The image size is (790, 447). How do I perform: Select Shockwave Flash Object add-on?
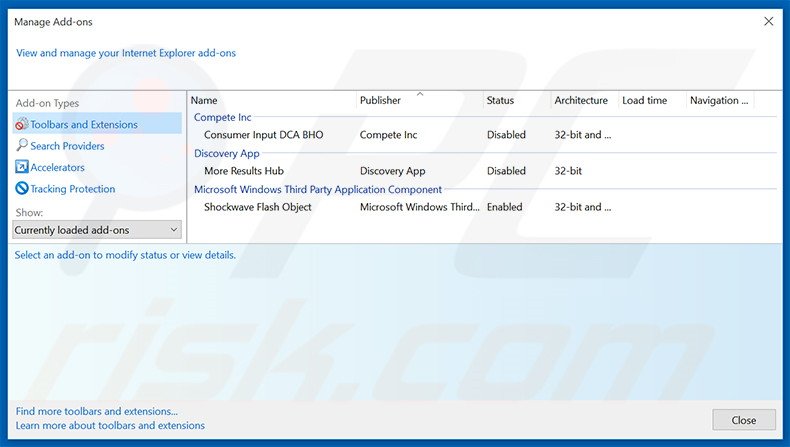coord(258,207)
